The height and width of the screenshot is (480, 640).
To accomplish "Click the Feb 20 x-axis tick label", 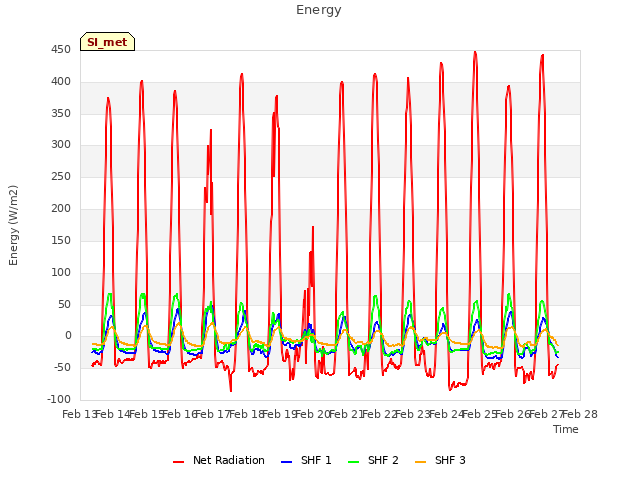I will coord(313,414).
